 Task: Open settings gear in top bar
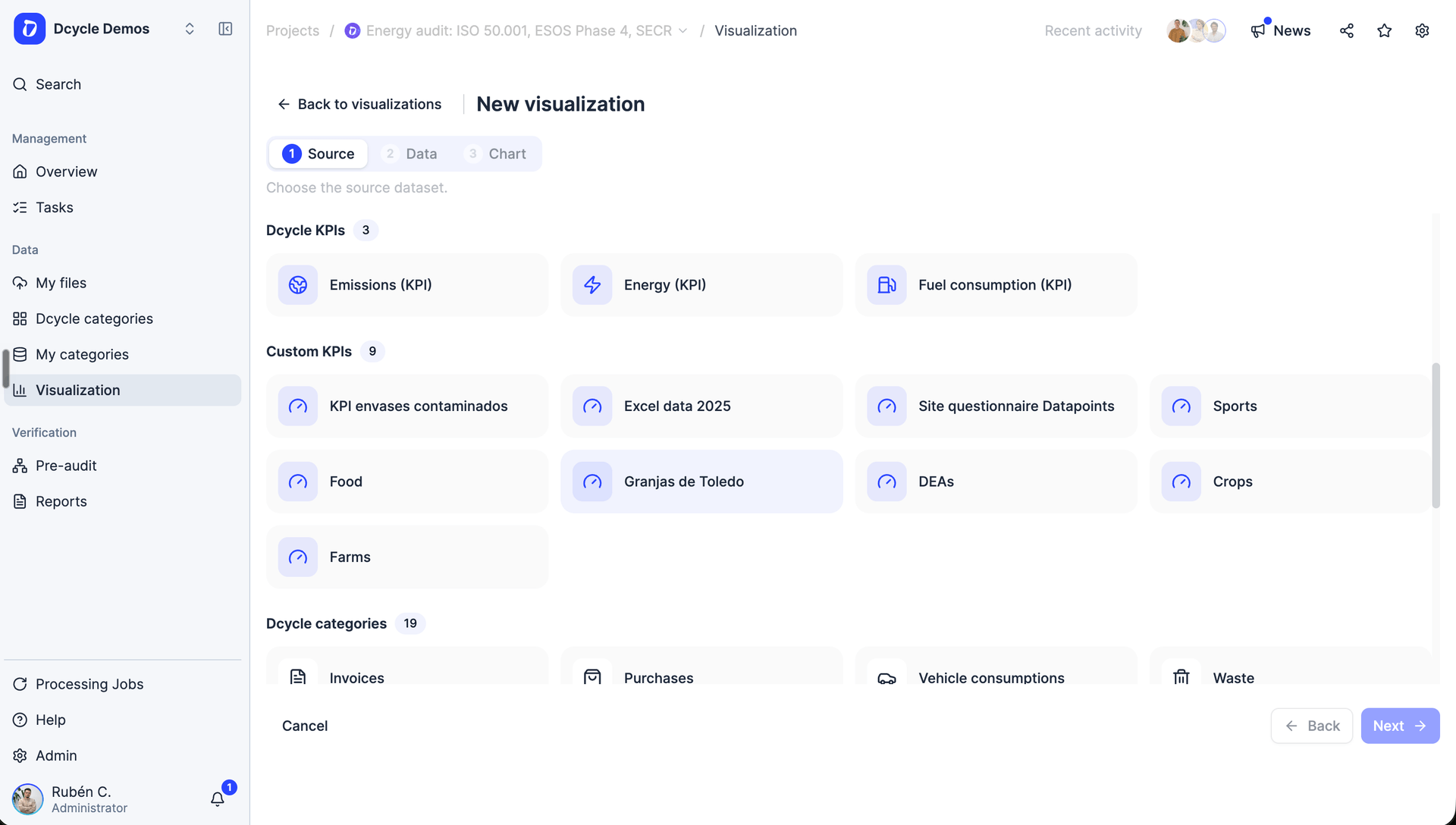pos(1423,30)
